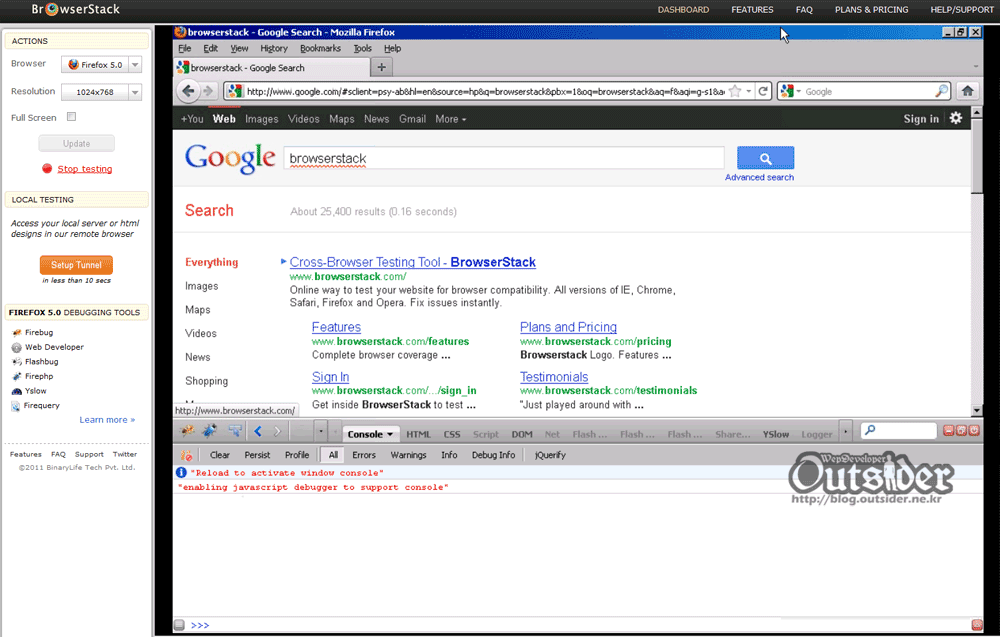Click Google's blue search button
The width and height of the screenshot is (1000, 637).
pos(765,158)
